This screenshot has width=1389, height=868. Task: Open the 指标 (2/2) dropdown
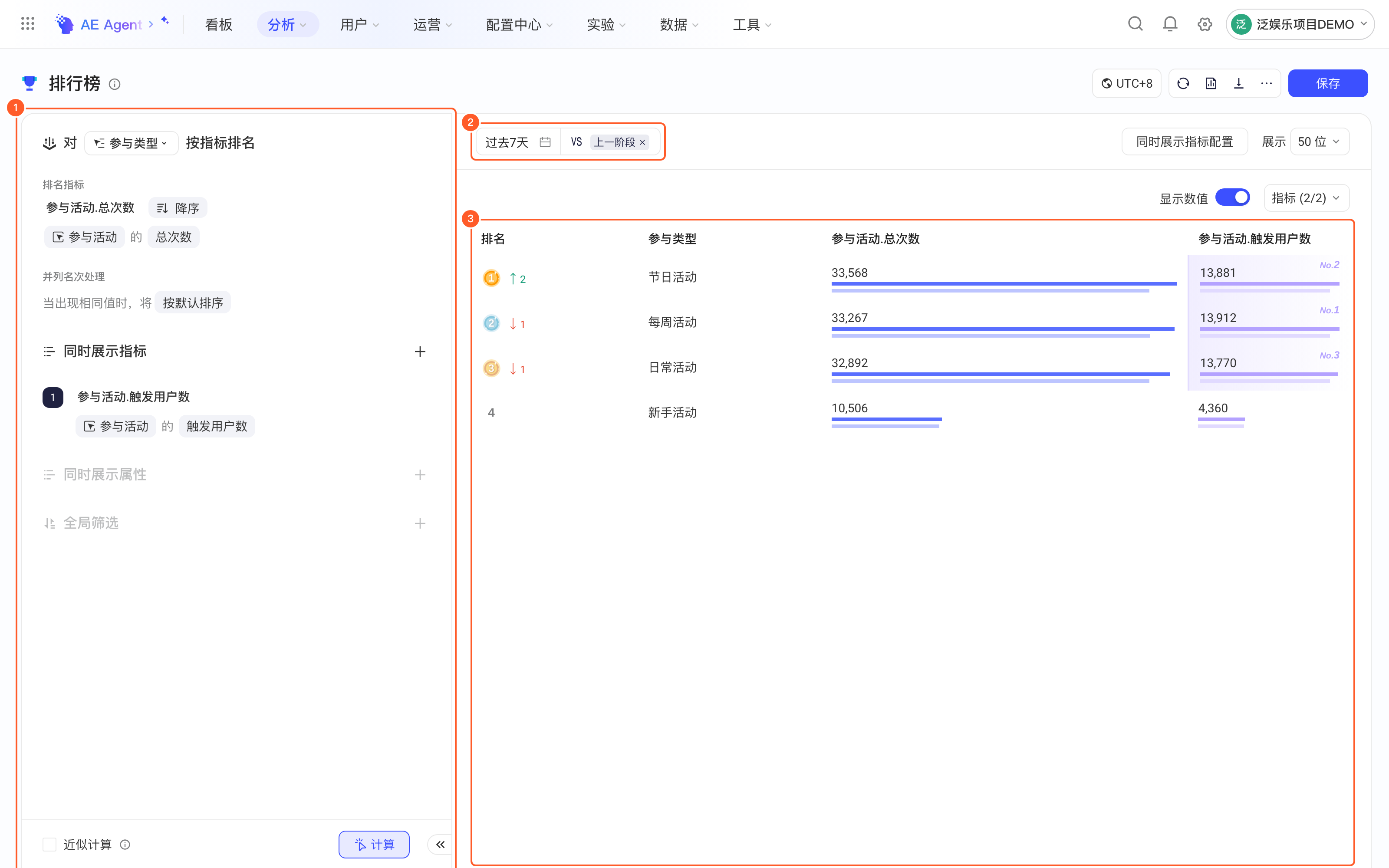(x=1306, y=198)
